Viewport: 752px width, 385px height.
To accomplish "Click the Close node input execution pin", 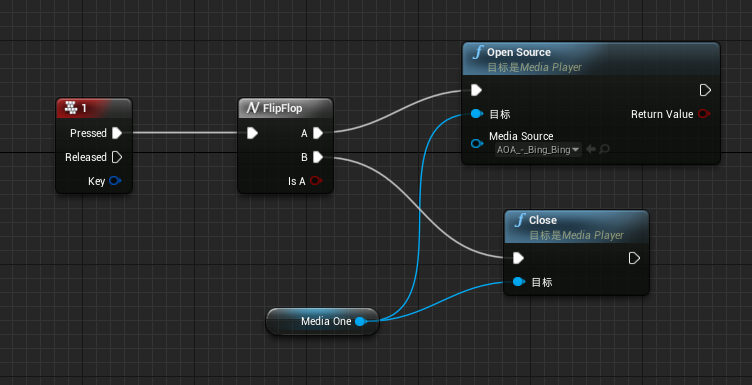I will click(x=518, y=258).
